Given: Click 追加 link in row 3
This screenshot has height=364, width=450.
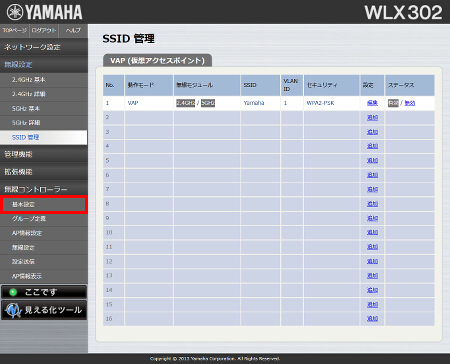Looking at the screenshot, I should [x=372, y=132].
